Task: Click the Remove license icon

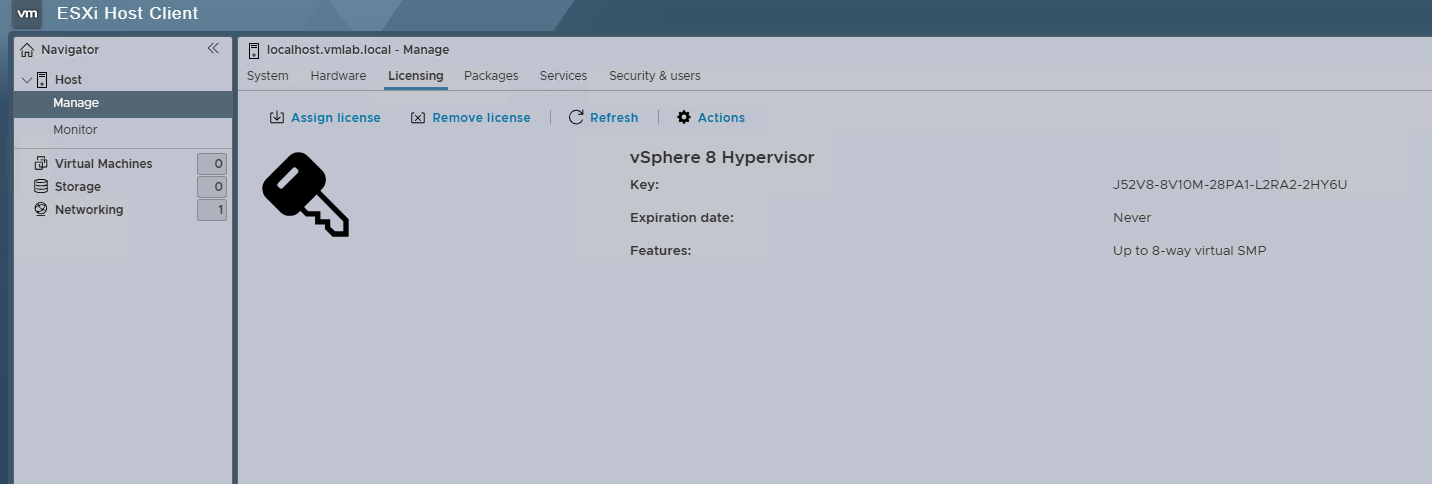Action: coord(418,118)
